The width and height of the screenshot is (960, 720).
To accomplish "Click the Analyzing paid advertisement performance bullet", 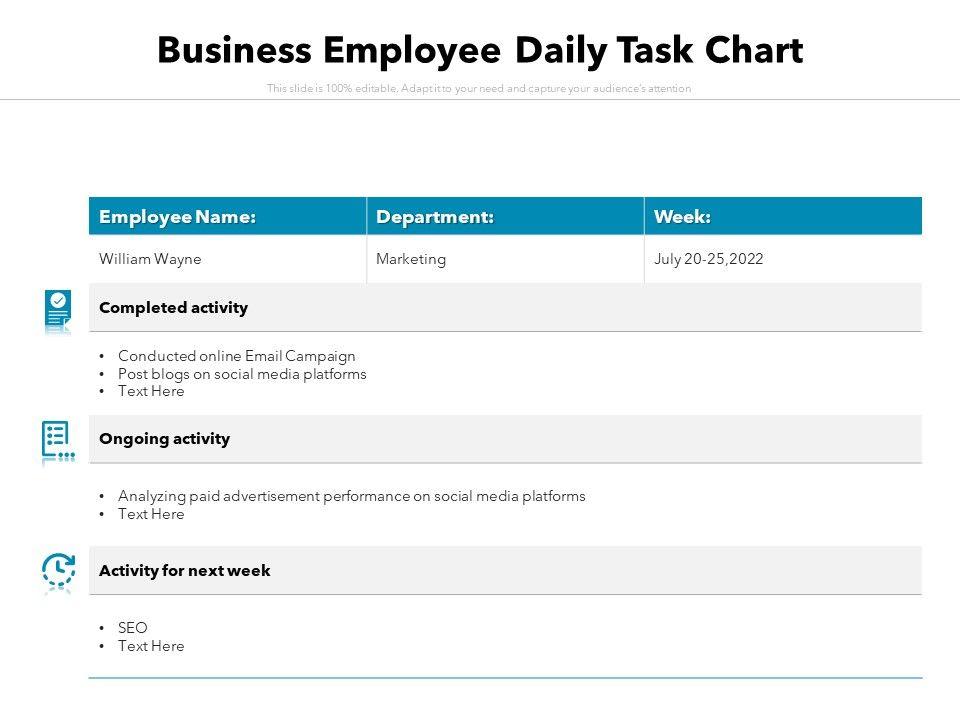I will pos(351,496).
